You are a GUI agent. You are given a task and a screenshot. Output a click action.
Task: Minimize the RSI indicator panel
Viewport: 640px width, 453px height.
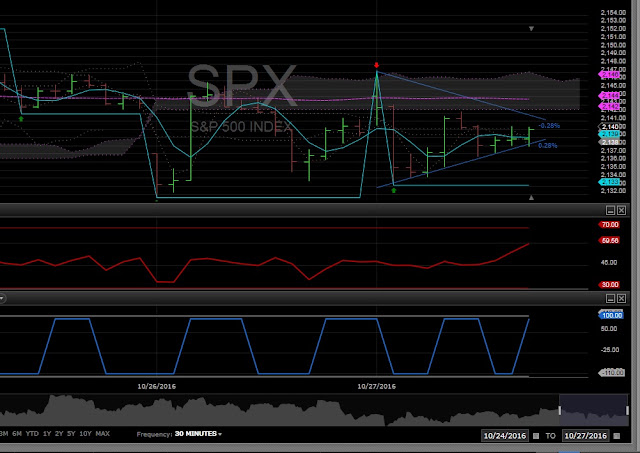[610, 210]
